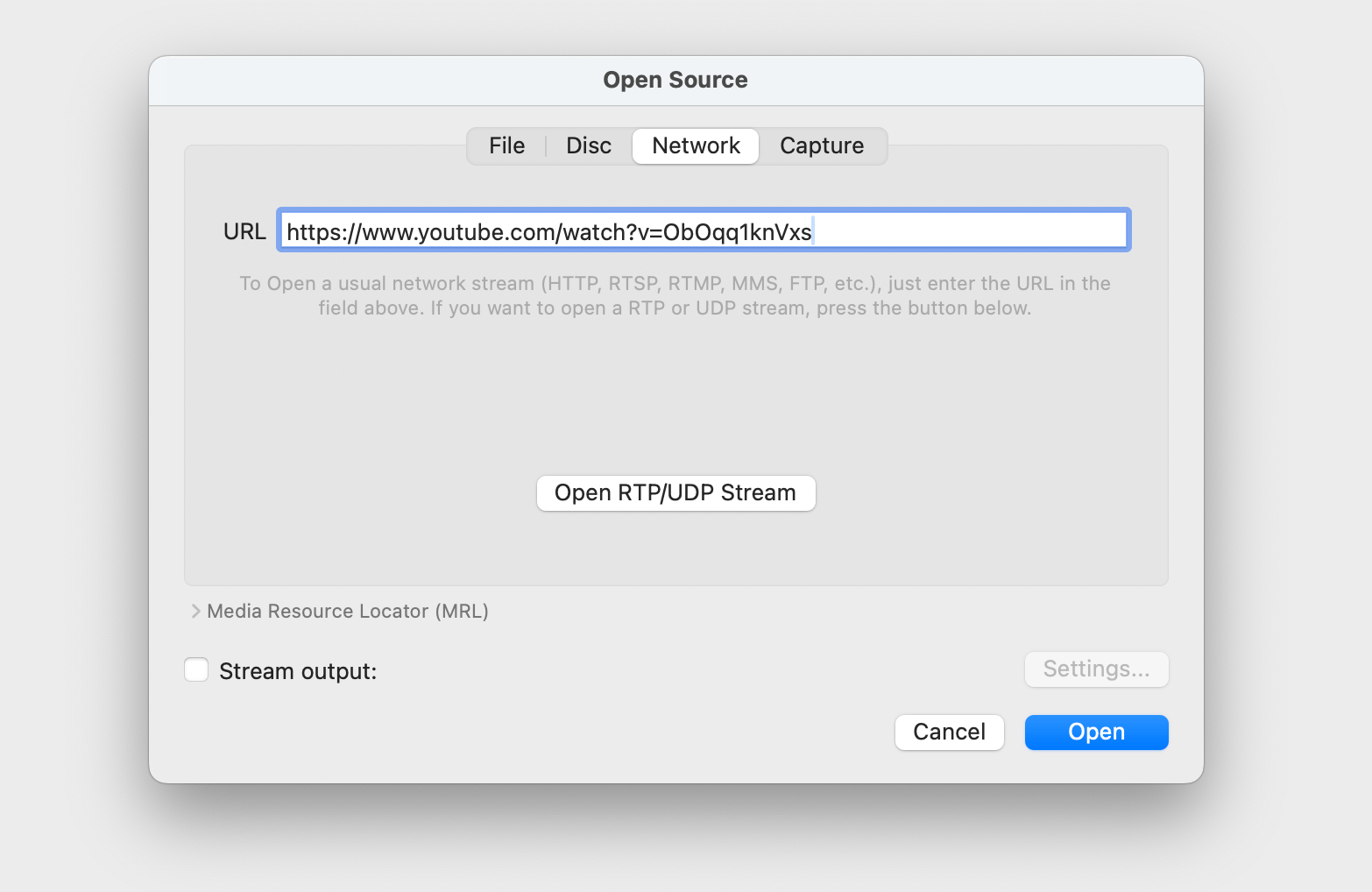Click the Open Source title bar text
Image resolution: width=1372 pixels, height=892 pixels.
tap(675, 80)
